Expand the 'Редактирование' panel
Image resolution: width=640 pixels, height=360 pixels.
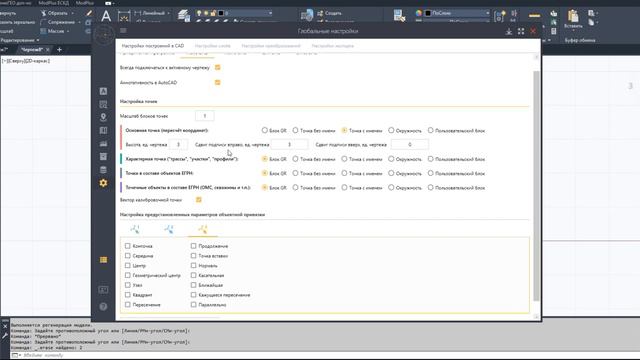(x=20, y=40)
